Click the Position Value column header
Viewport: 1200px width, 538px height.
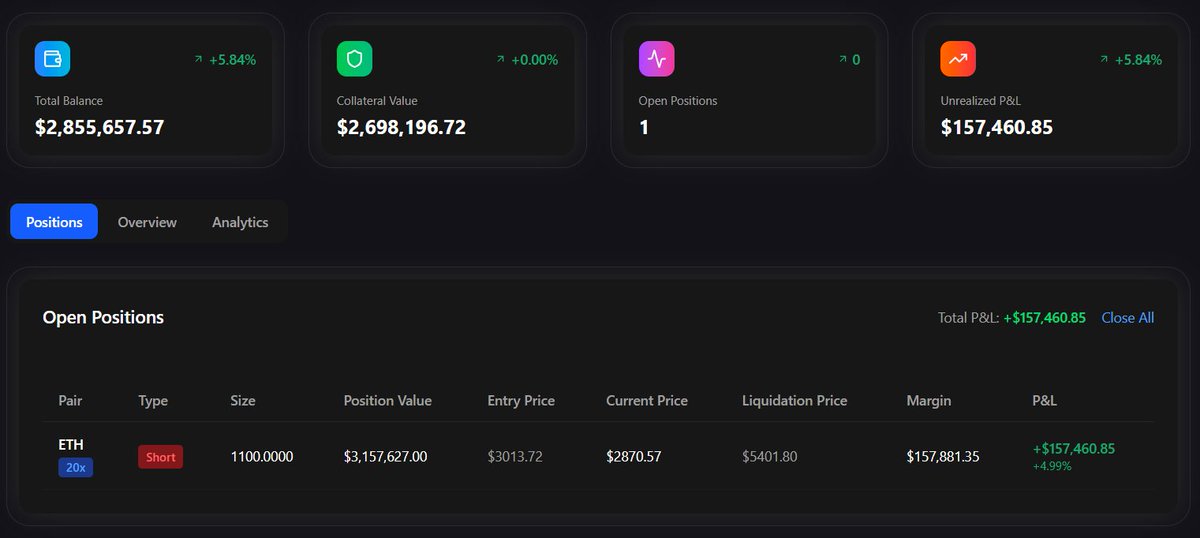pyautogui.click(x=387, y=400)
